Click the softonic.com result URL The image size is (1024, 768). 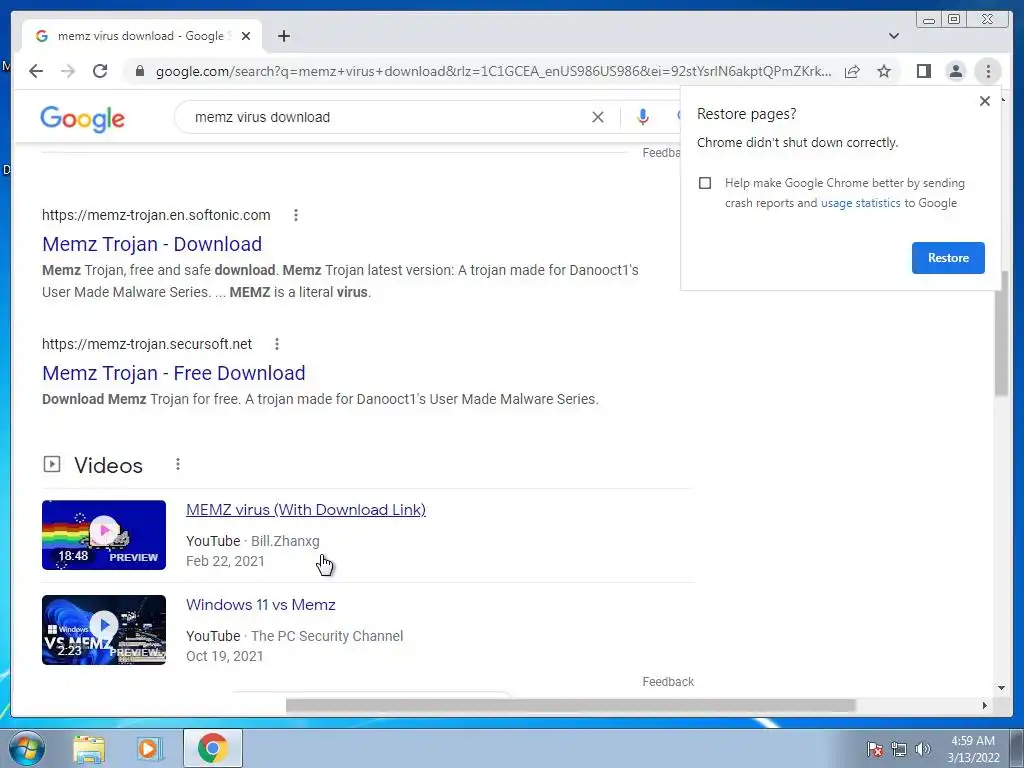[x=156, y=215]
